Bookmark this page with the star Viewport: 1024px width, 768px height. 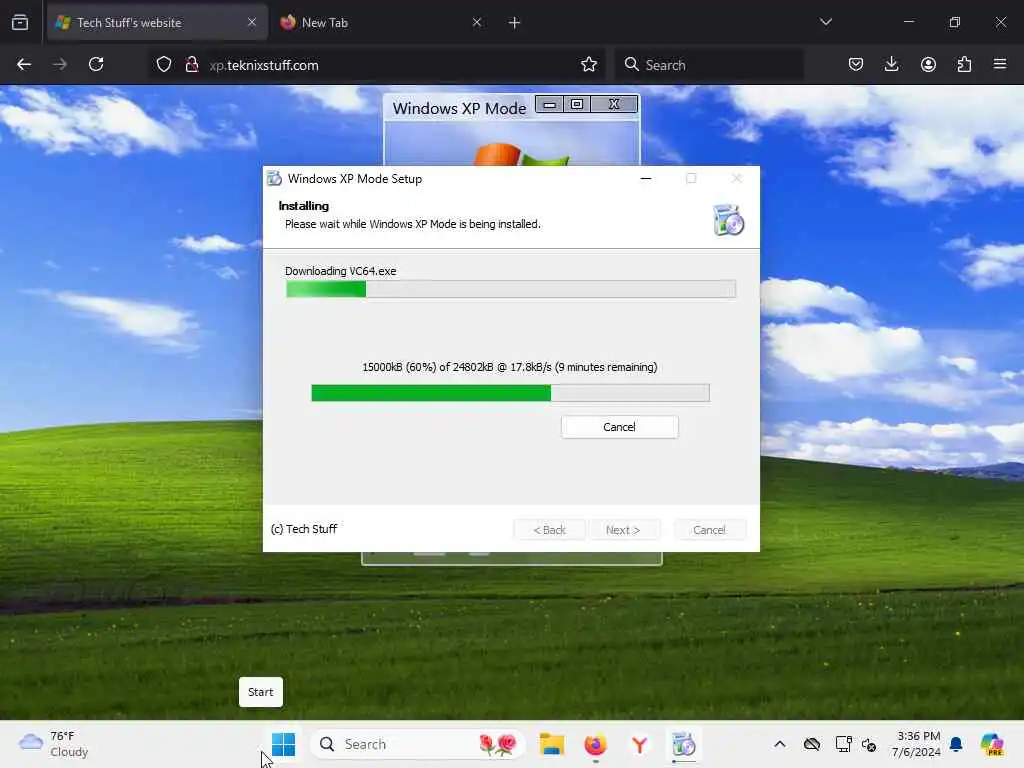pos(588,65)
